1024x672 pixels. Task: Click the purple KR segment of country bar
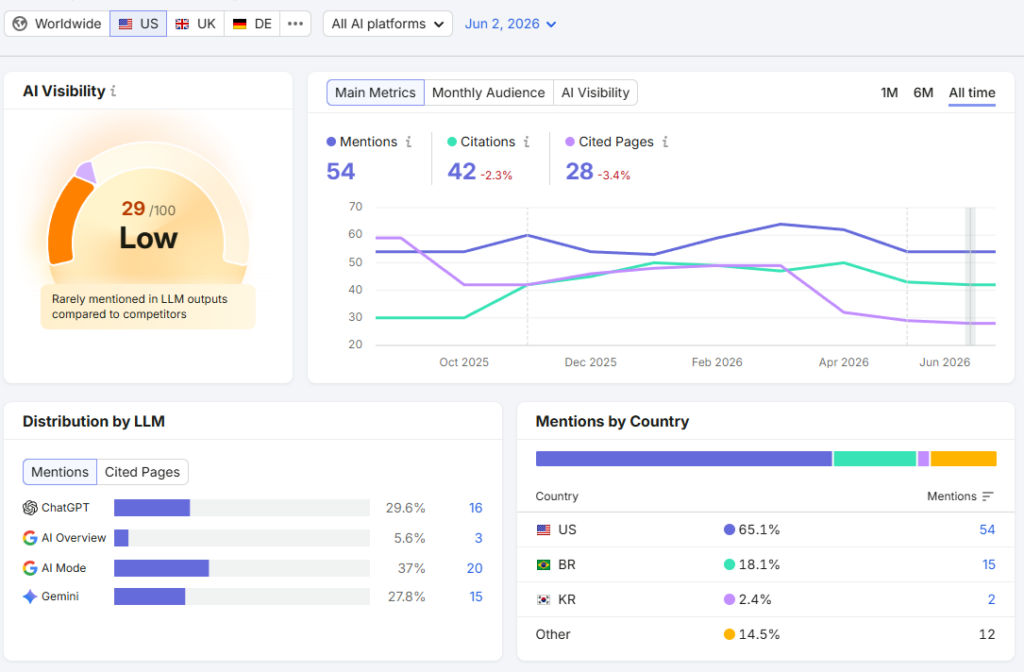tap(923, 458)
